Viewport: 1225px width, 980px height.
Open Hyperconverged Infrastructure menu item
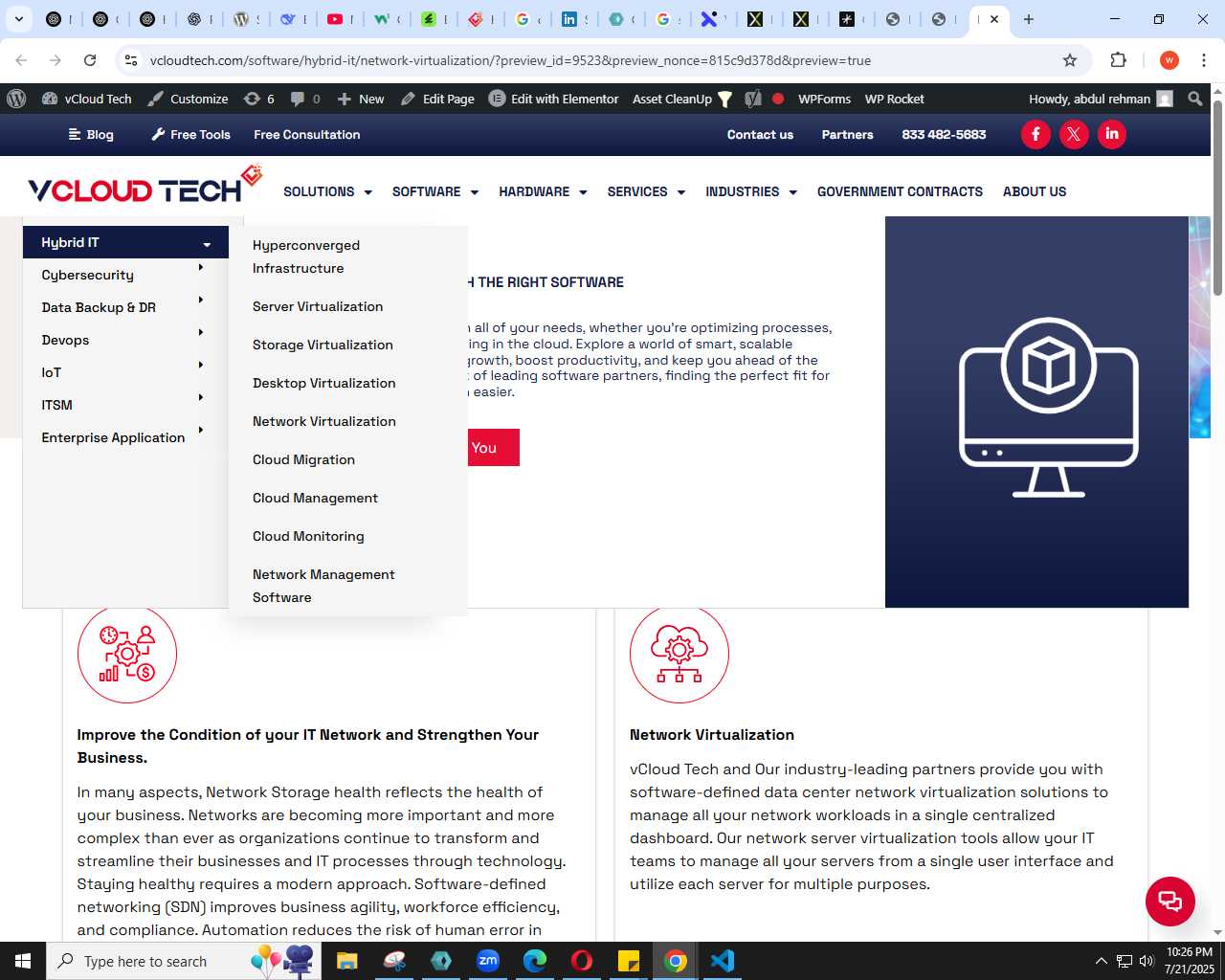(306, 256)
